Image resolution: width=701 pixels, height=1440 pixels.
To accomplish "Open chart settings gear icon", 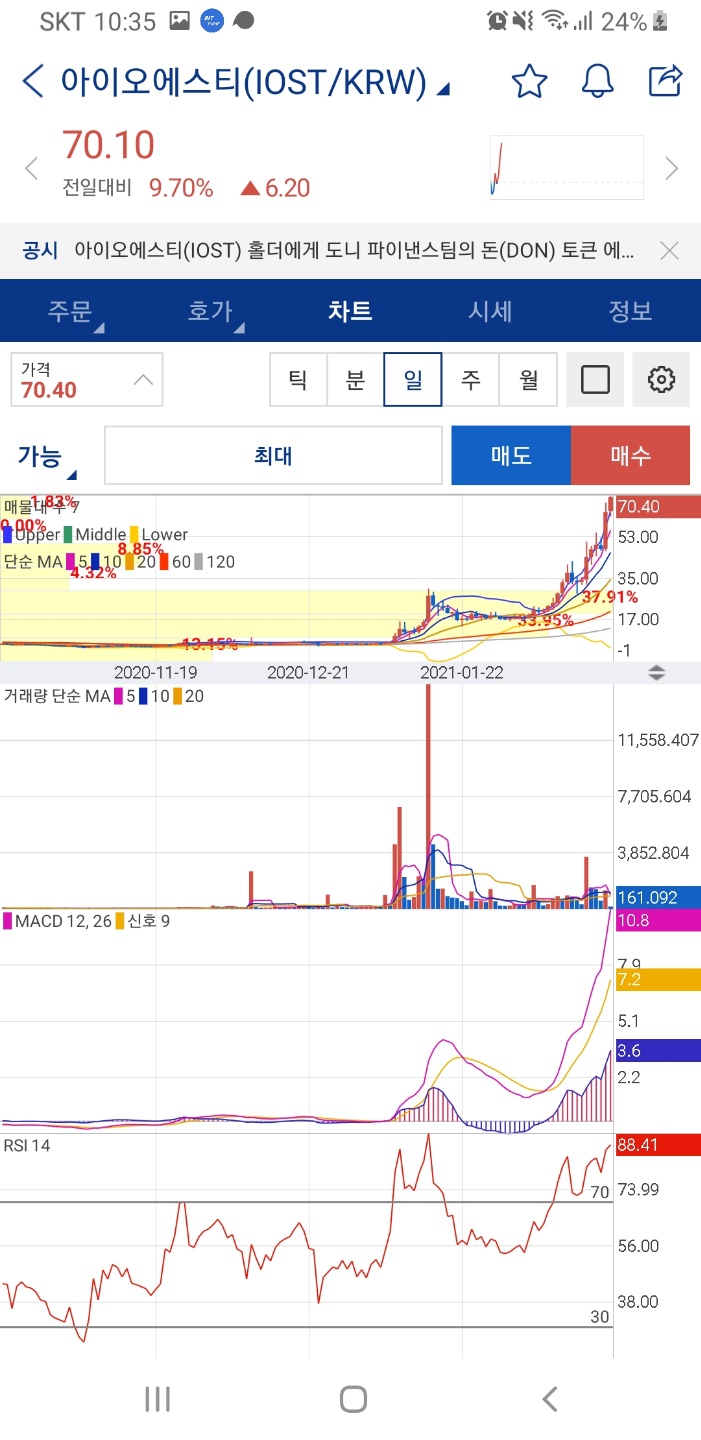I will (661, 380).
